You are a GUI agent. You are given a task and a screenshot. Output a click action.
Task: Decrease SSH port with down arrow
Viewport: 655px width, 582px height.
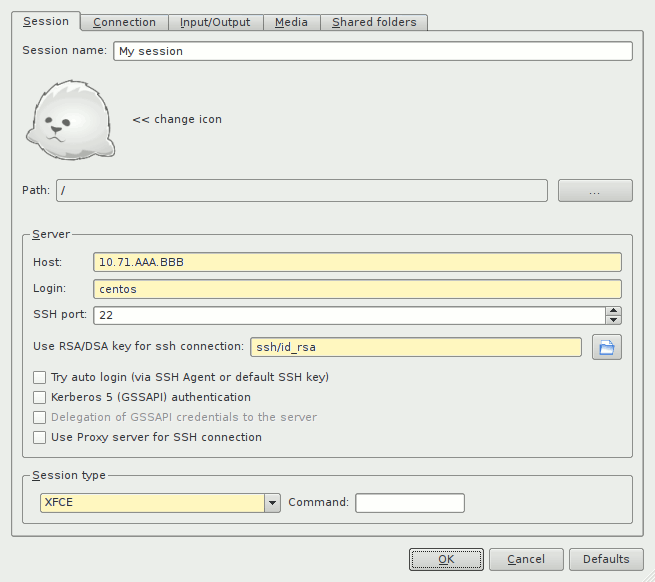coord(613,320)
